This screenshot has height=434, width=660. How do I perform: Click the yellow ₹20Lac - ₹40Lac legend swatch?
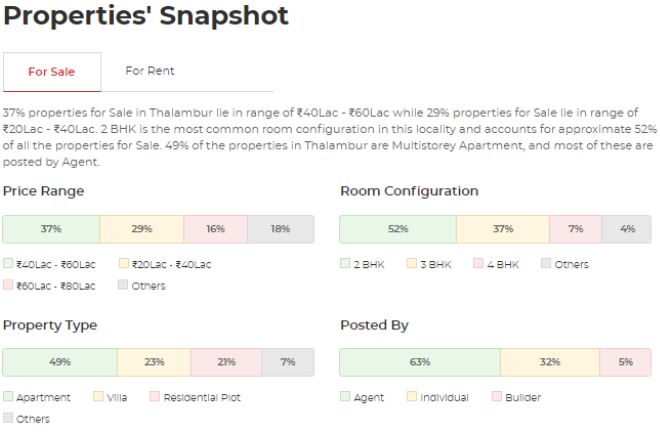(124, 264)
